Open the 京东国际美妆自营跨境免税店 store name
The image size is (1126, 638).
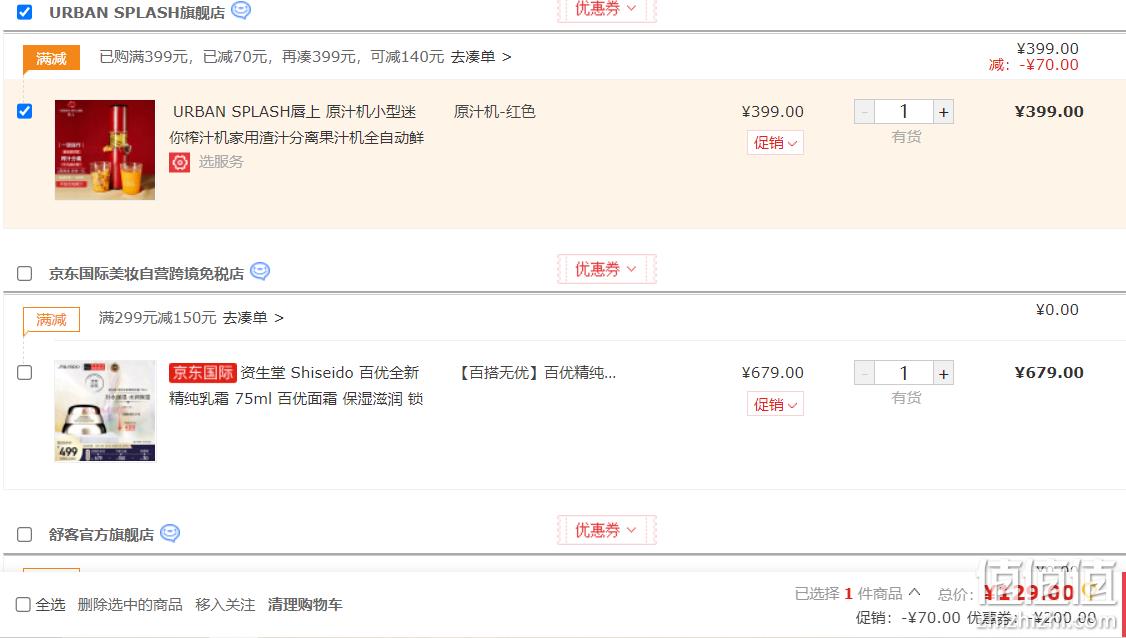point(146,274)
